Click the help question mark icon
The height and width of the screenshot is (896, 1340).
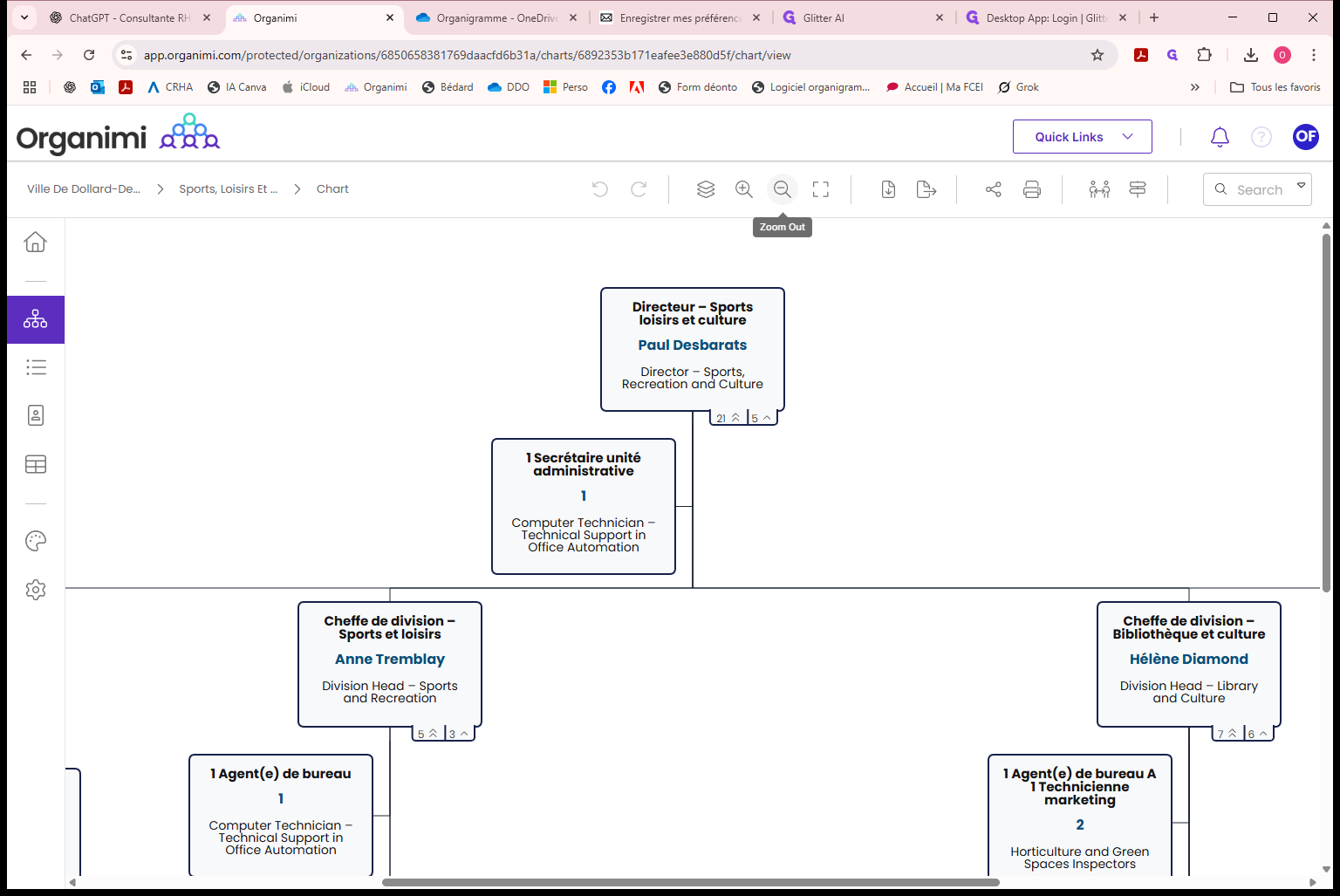pos(1261,137)
